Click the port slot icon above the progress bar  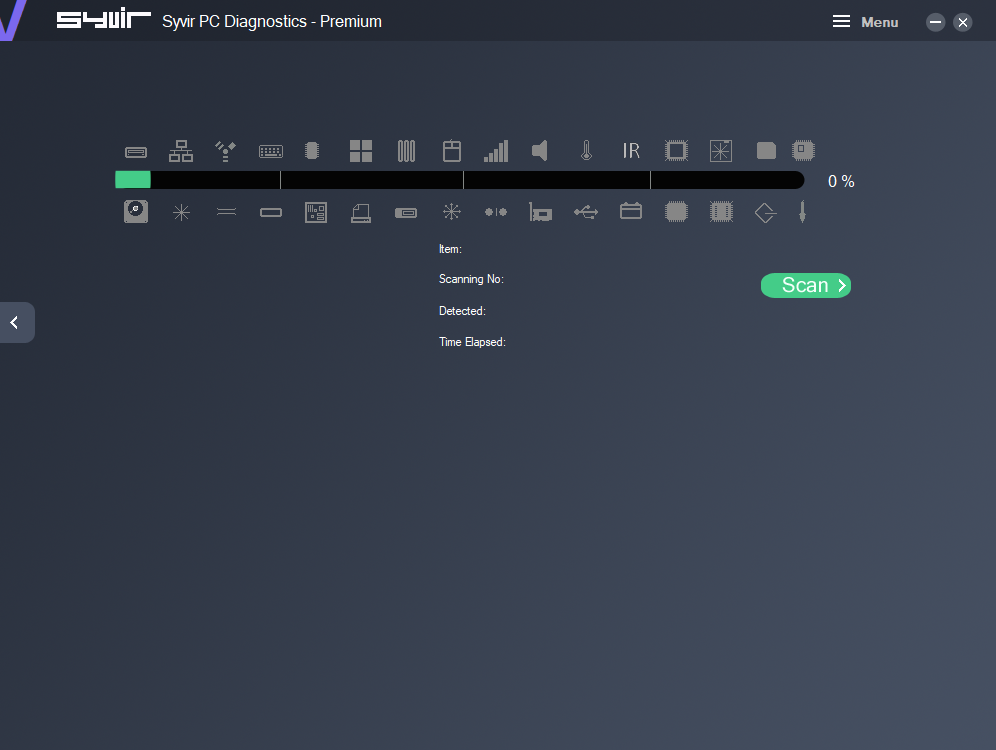pos(135,152)
